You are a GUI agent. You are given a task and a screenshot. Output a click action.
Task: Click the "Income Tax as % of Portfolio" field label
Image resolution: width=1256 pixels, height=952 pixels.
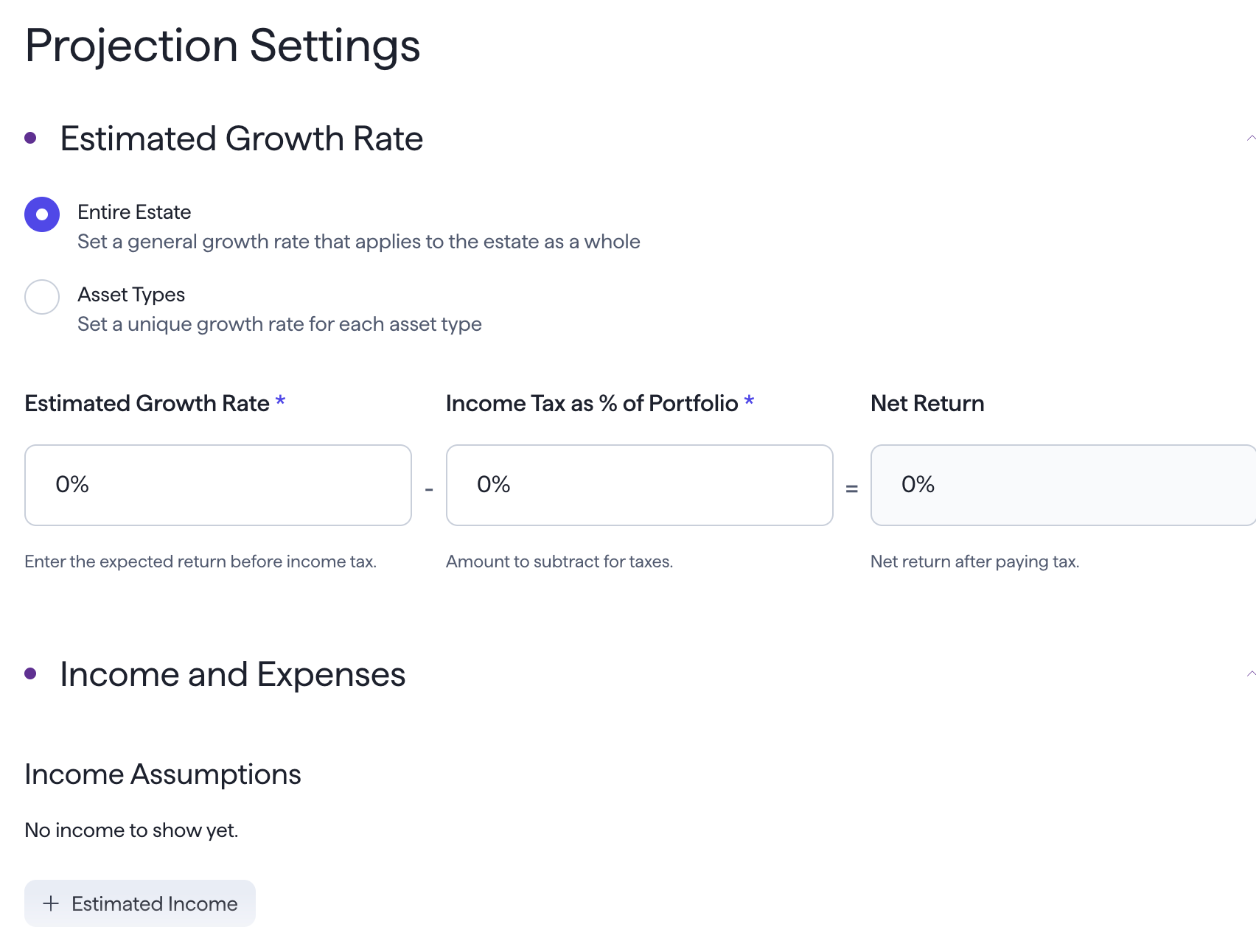(x=591, y=403)
